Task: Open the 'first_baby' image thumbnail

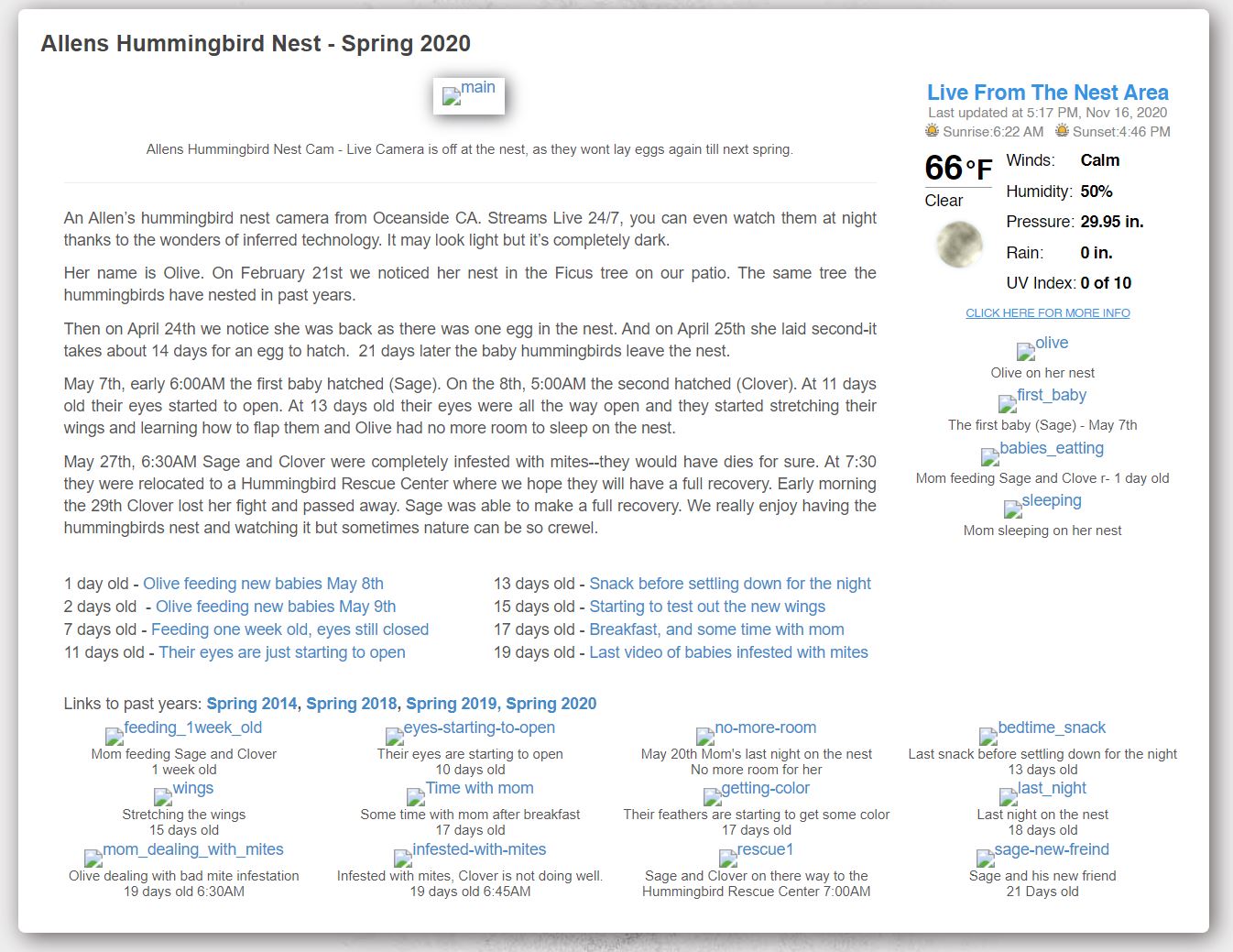Action: click(1042, 398)
